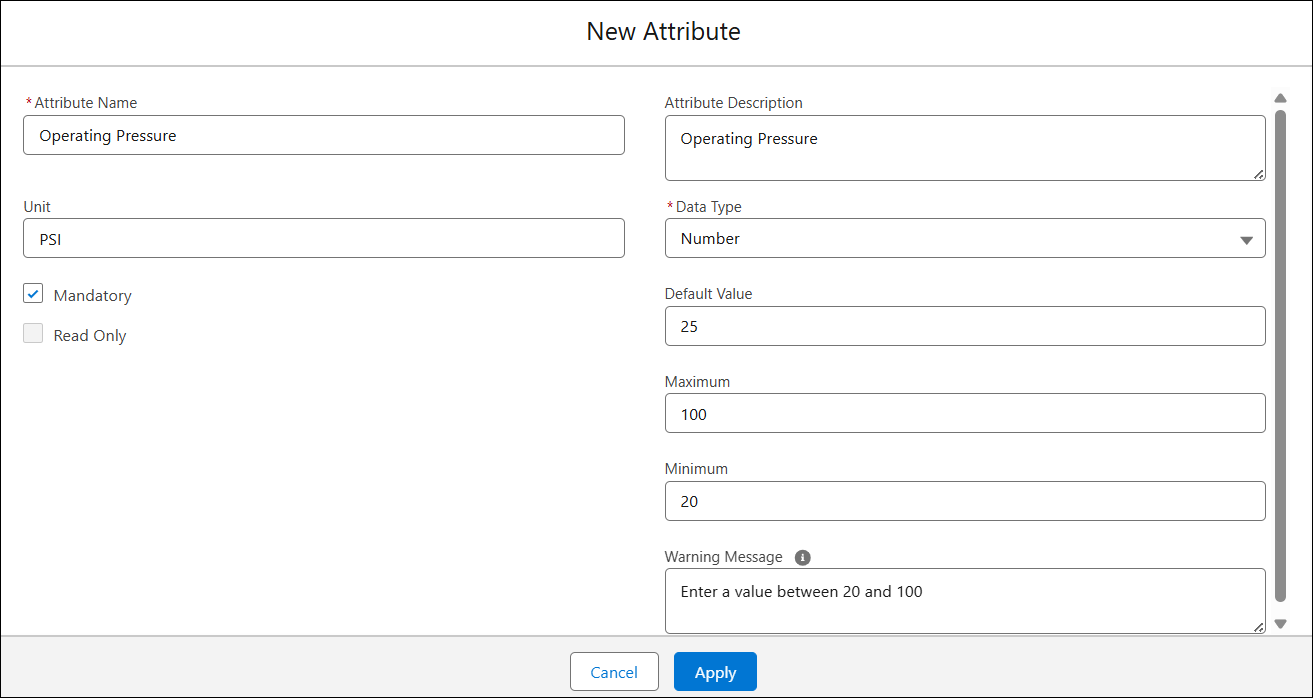
Task: Click the Unit label
Action: (x=37, y=206)
